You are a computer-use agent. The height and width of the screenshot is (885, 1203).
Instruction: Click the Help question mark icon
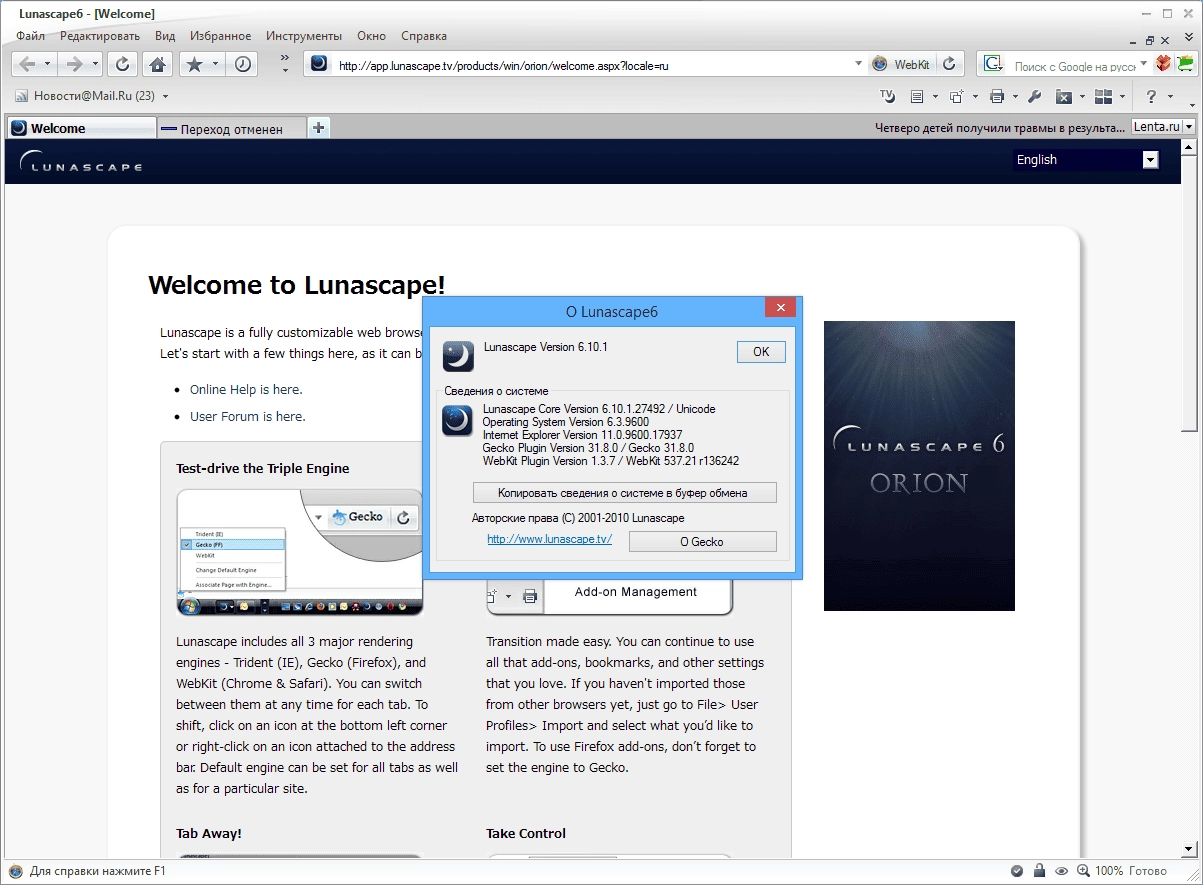tap(1152, 97)
